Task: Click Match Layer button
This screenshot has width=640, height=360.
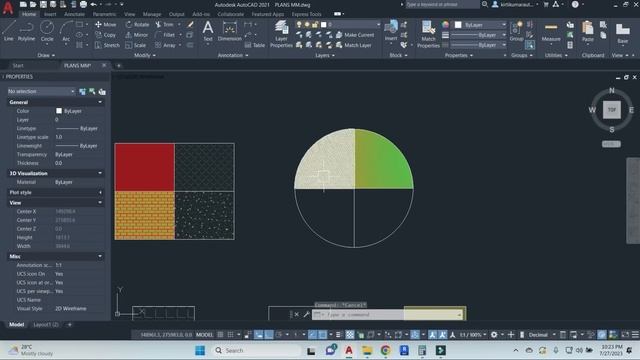Action: [353, 45]
